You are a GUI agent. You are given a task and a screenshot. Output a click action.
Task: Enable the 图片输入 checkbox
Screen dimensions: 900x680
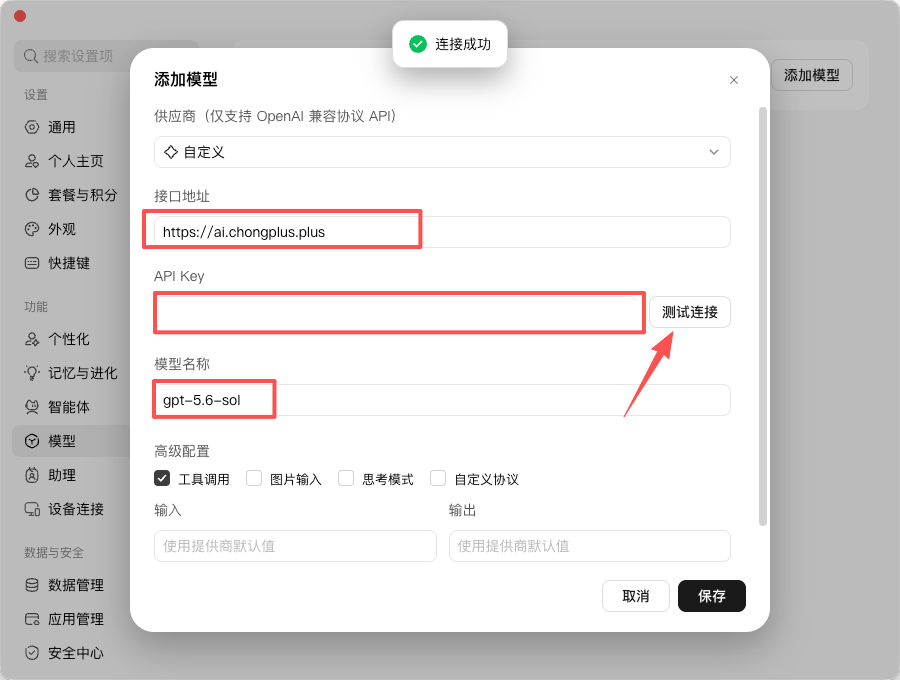(x=254, y=478)
